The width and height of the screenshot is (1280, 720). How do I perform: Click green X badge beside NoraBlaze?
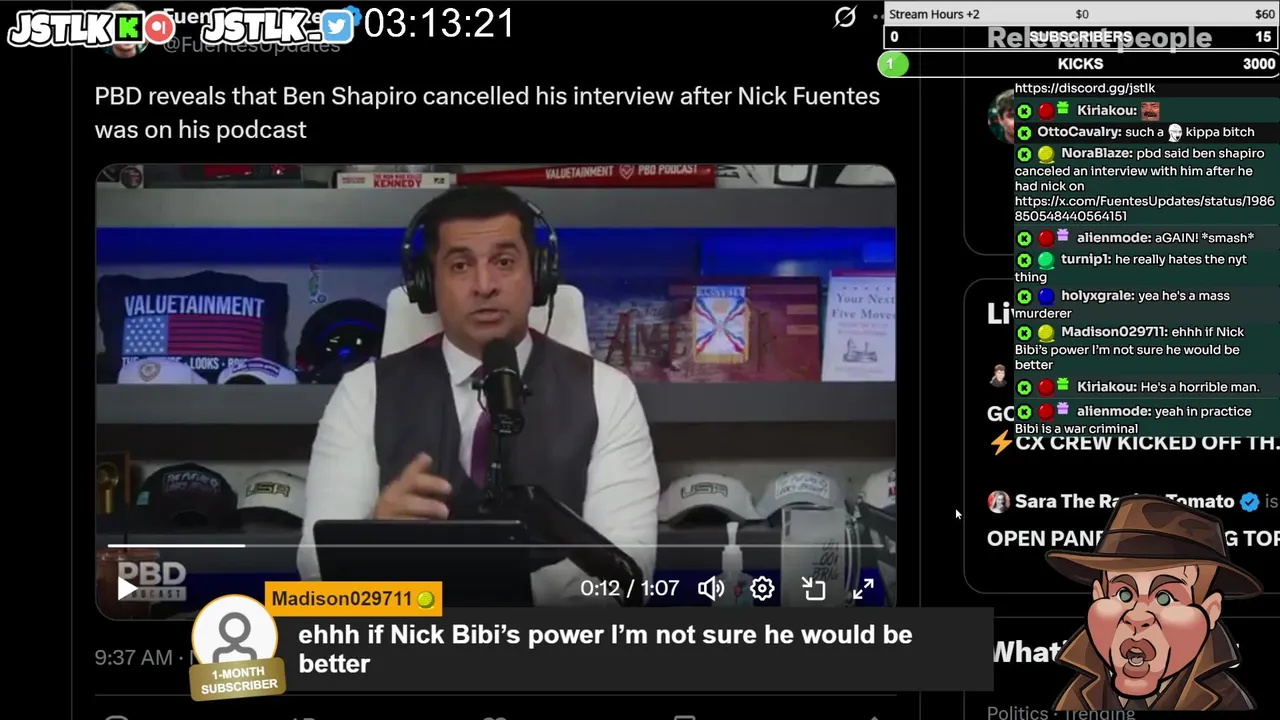click(x=1024, y=155)
